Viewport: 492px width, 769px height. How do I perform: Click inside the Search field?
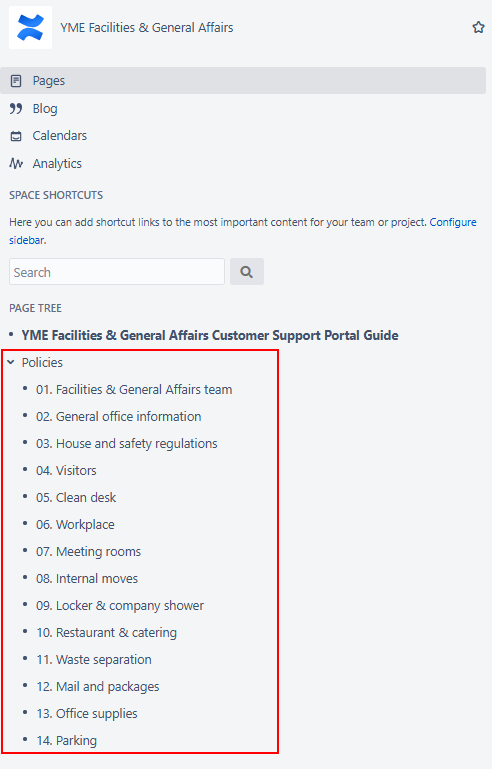click(117, 272)
